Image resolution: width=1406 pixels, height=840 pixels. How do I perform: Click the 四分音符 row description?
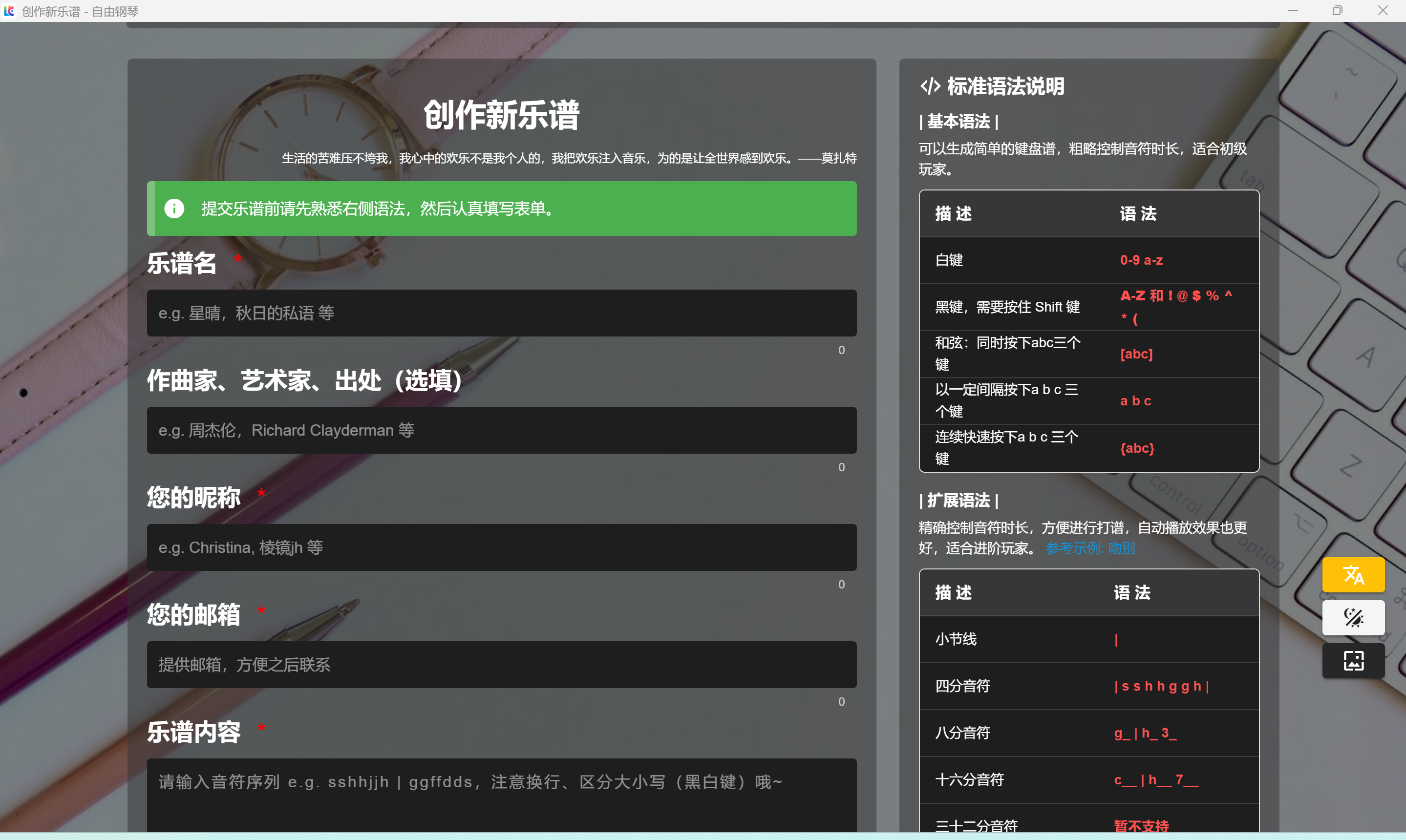[x=962, y=686]
